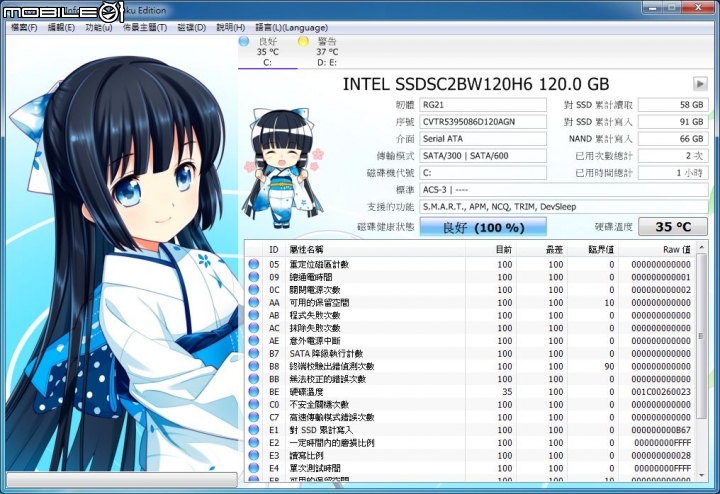
Task: Click the SSD total writes value 91 GB
Action: (673, 122)
